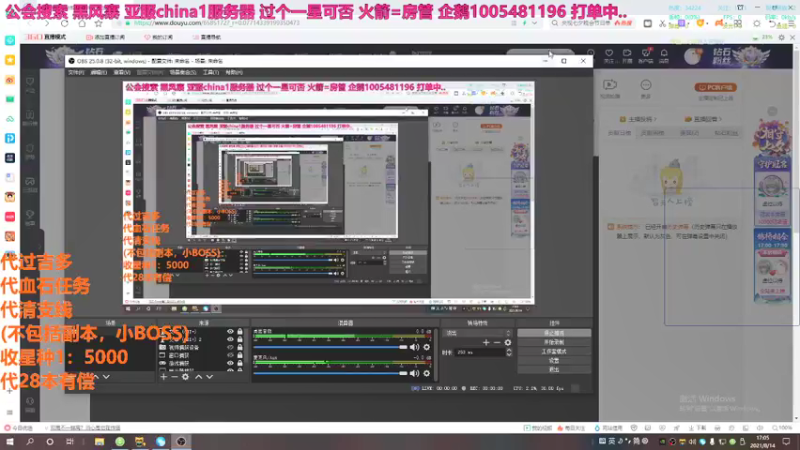Adjust microphone volume slider
The height and width of the screenshot is (450, 800).
331,373
